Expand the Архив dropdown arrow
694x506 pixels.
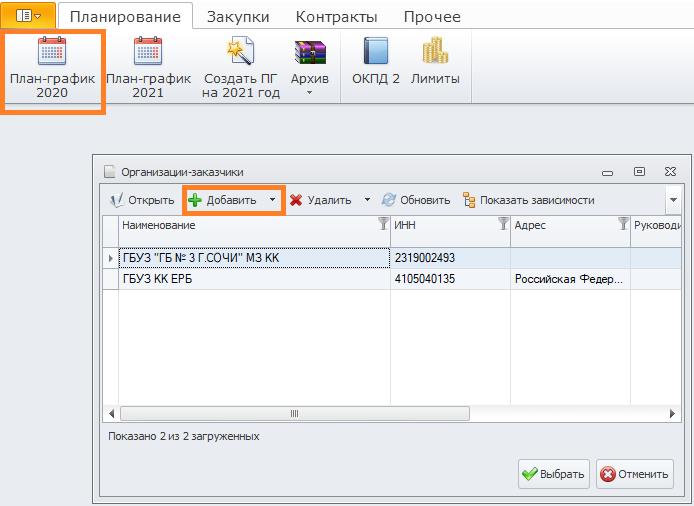[310, 93]
